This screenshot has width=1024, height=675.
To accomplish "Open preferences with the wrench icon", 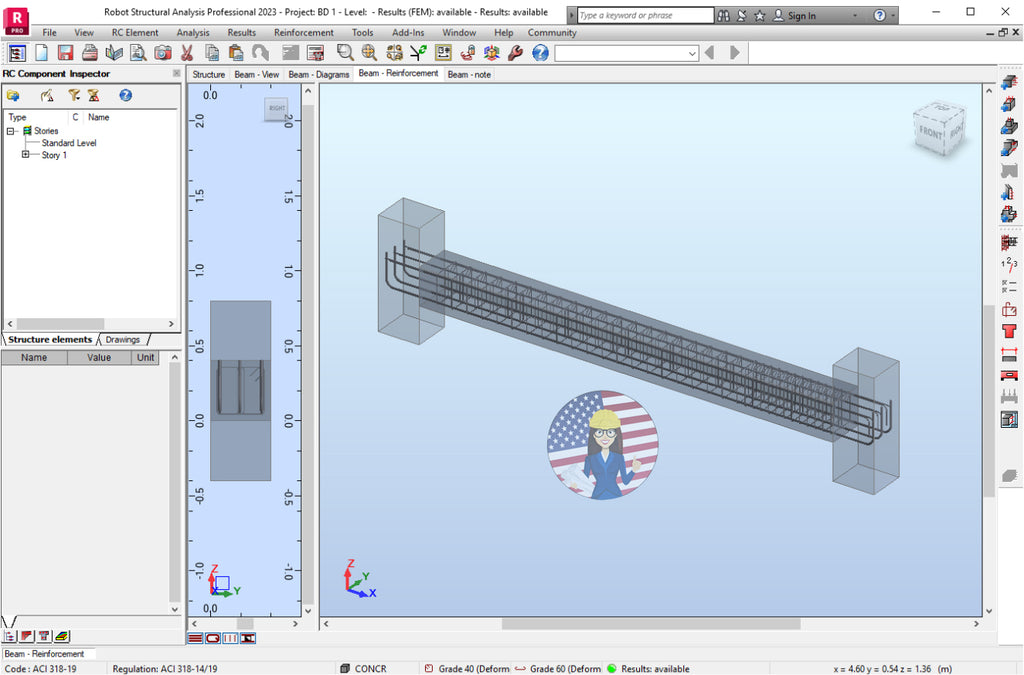I will point(513,52).
